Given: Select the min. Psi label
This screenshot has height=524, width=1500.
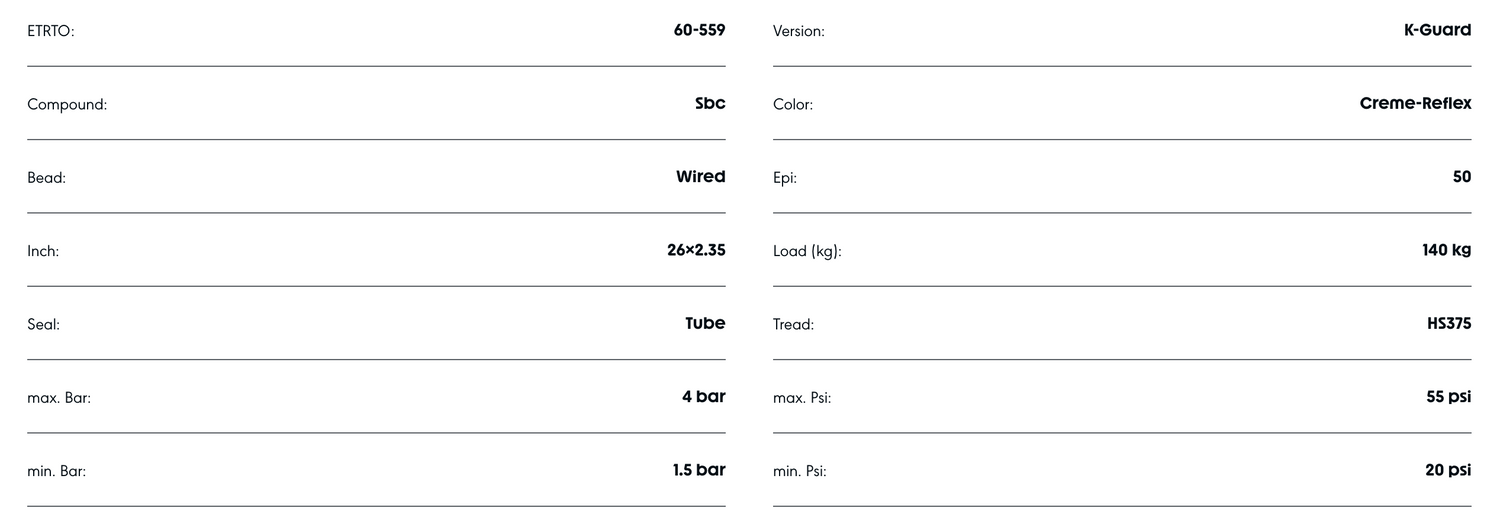Looking at the screenshot, I should click(x=800, y=471).
